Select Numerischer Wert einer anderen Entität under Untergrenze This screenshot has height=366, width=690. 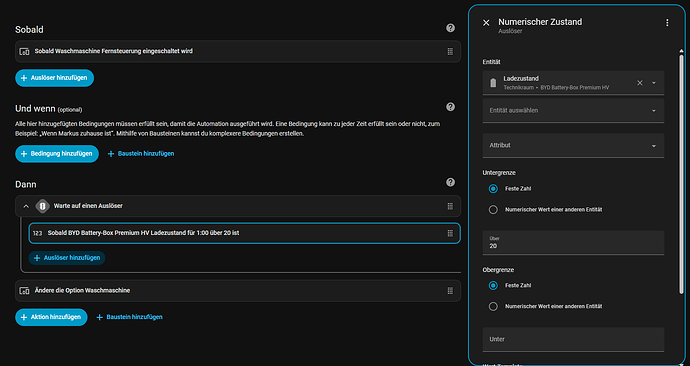pyautogui.click(x=493, y=210)
